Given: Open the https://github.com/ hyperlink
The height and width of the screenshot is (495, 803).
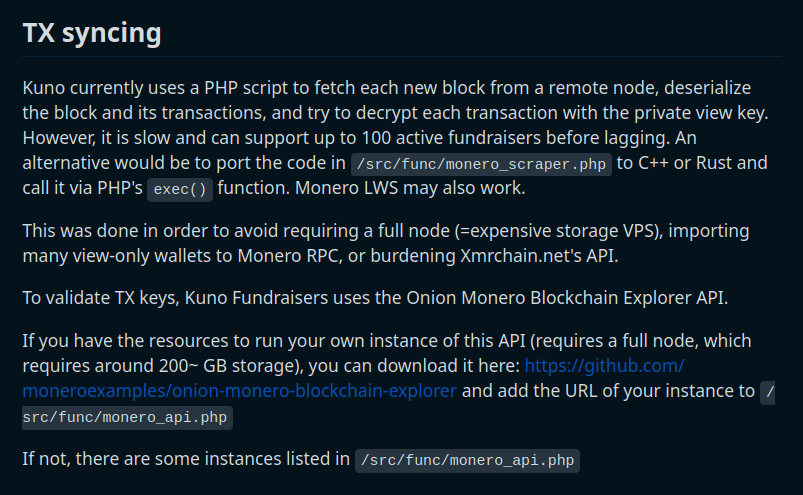Looking at the screenshot, I should click(604, 366).
